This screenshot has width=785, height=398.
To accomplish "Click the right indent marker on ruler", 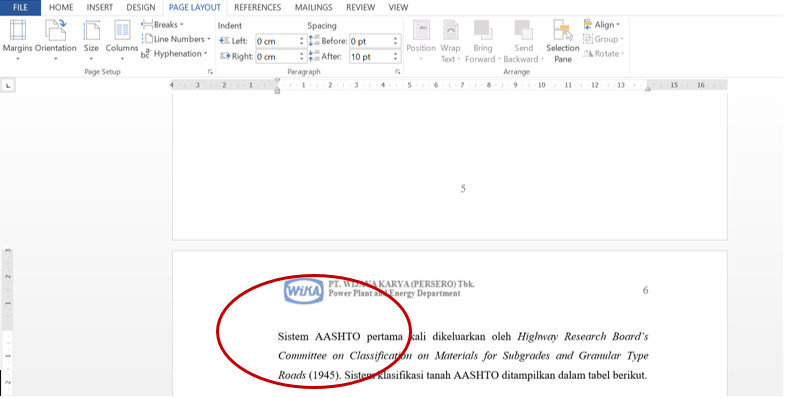I will (x=648, y=89).
